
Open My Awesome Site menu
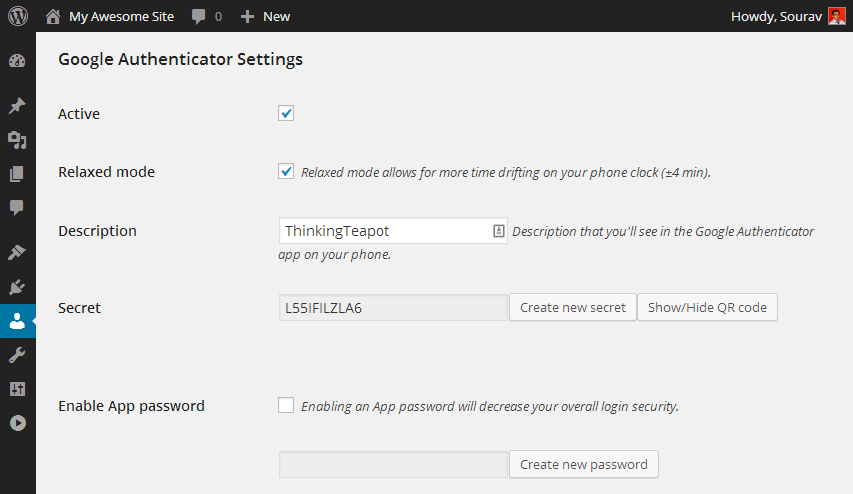point(110,16)
